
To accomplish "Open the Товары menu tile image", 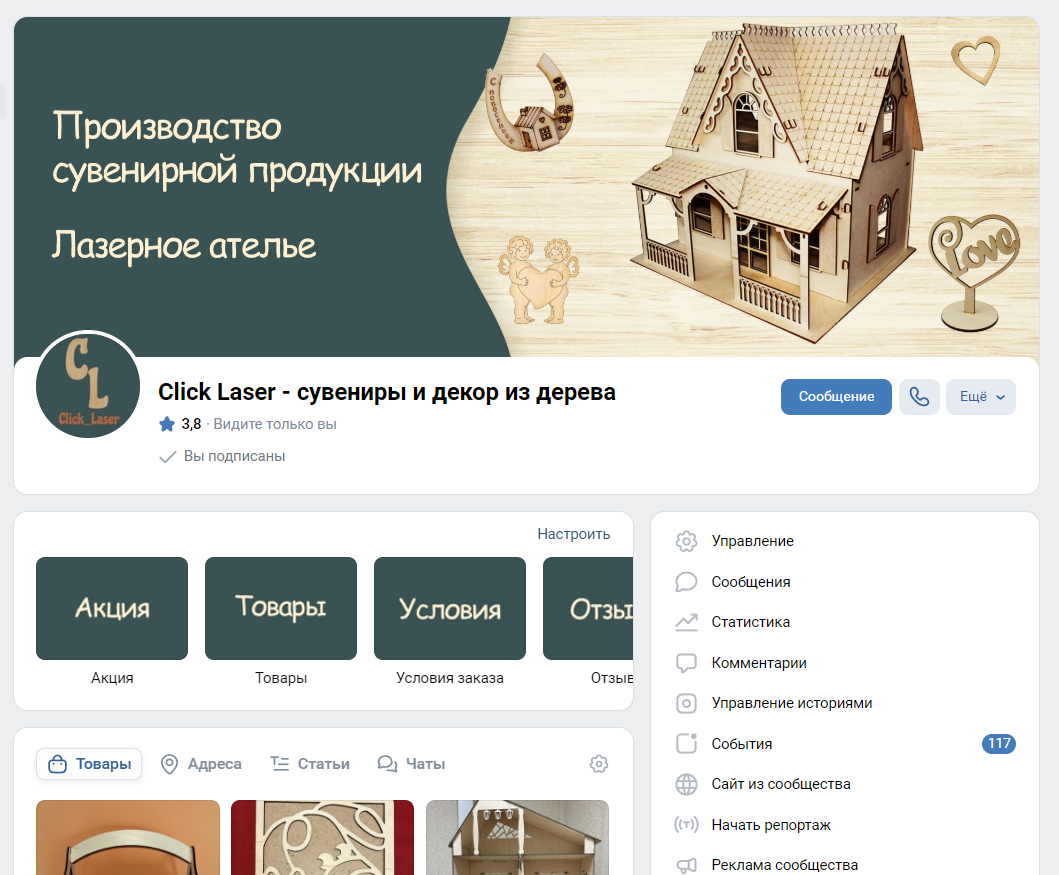I will click(281, 608).
